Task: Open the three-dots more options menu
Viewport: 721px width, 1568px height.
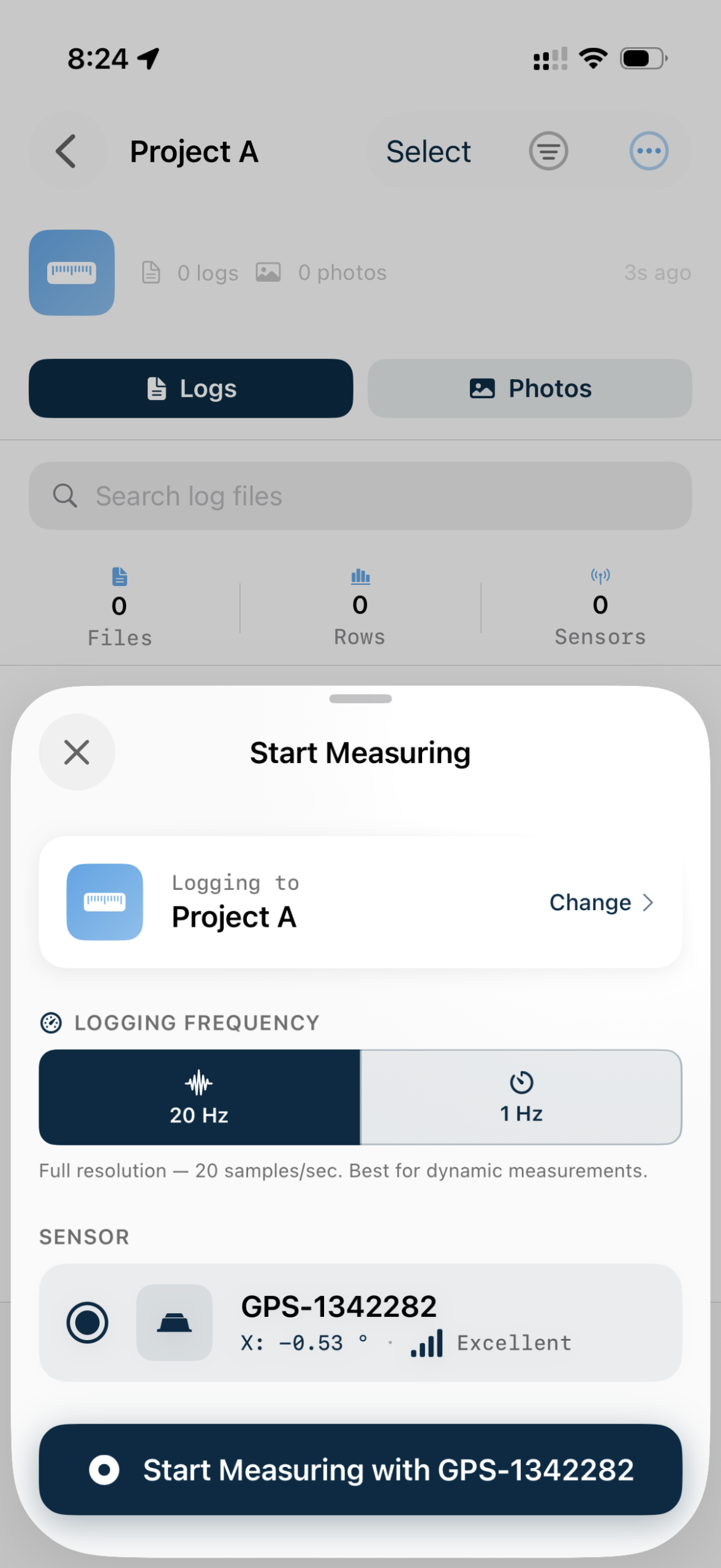Action: tap(649, 151)
